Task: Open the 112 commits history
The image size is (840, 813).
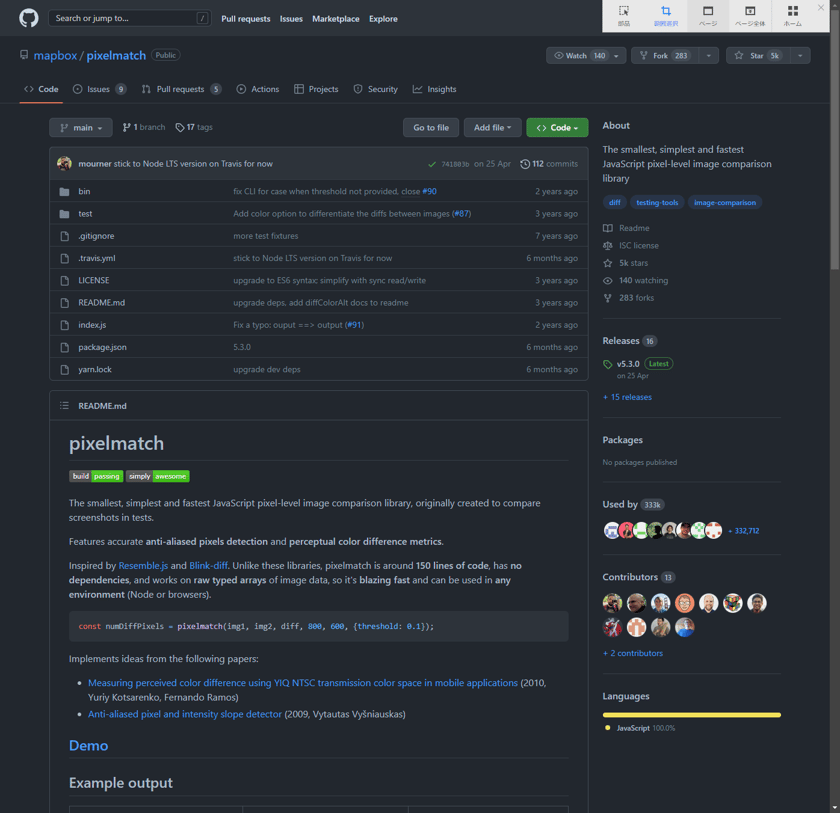Action: pyautogui.click(x=549, y=164)
